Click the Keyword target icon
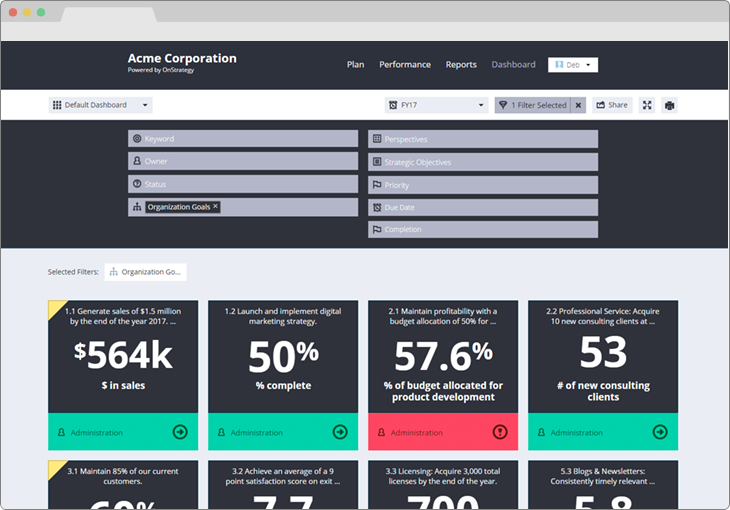730x510 pixels. pyautogui.click(x=137, y=138)
